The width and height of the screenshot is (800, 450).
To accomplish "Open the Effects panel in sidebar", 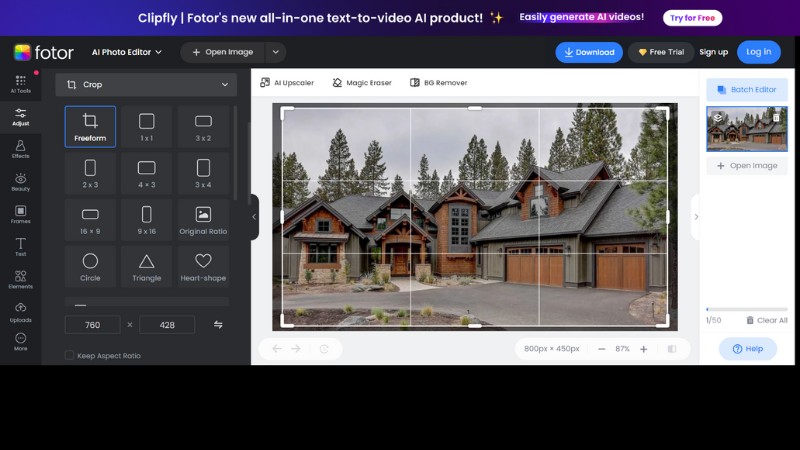I will click(x=20, y=149).
